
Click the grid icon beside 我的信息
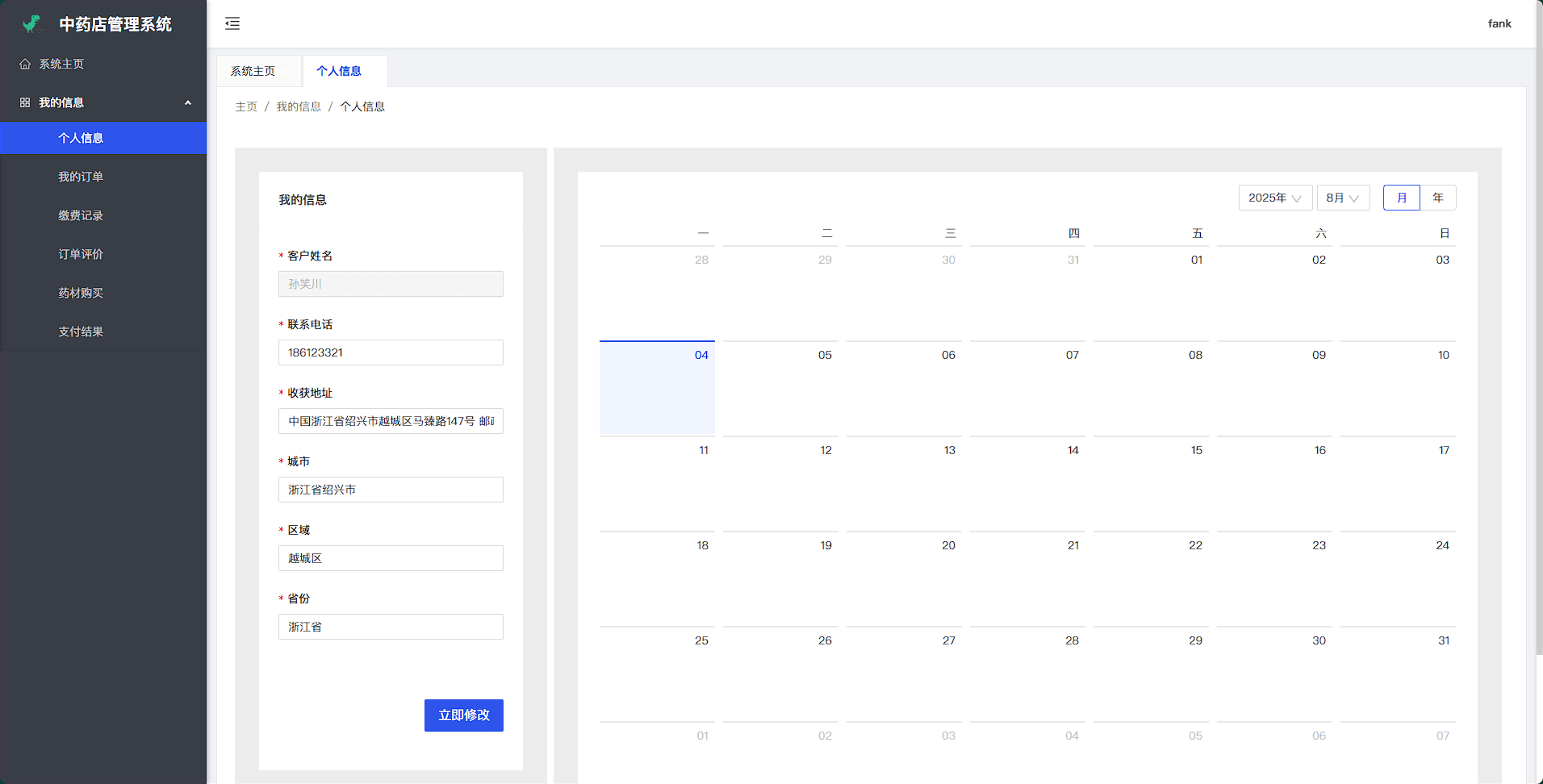(25, 102)
